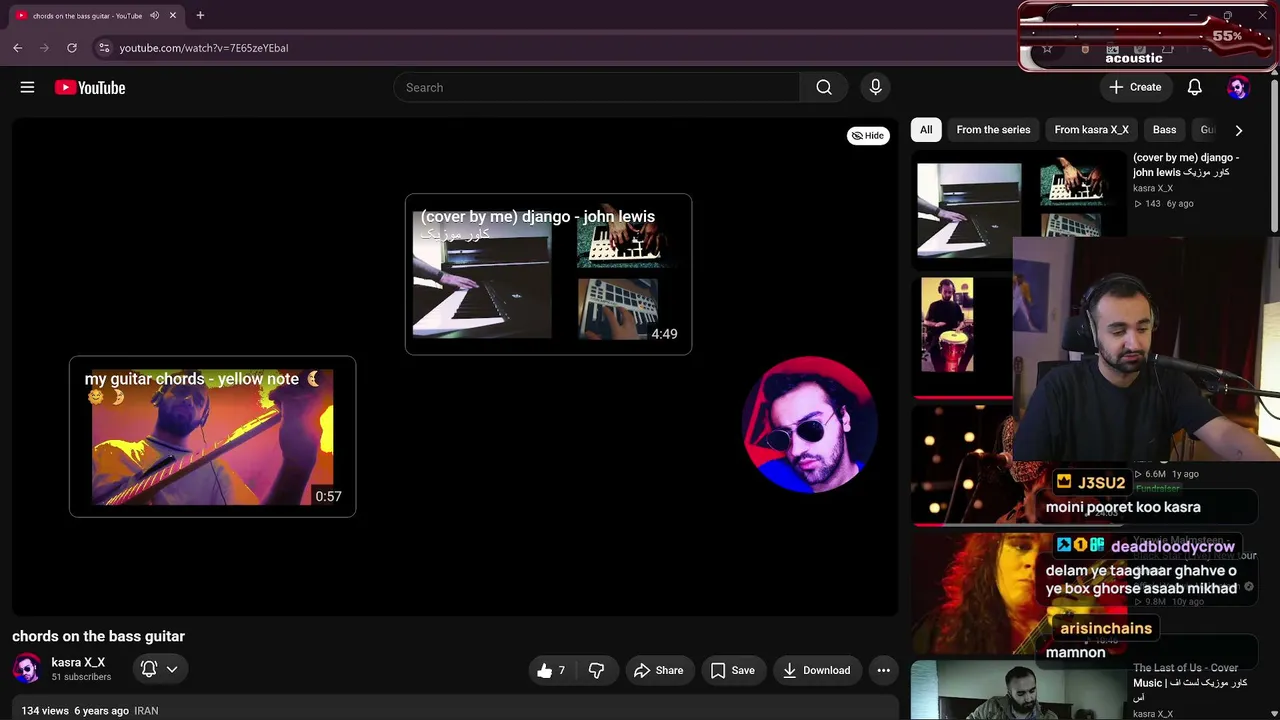Open the kasra X_X channel name link

(x=78, y=662)
